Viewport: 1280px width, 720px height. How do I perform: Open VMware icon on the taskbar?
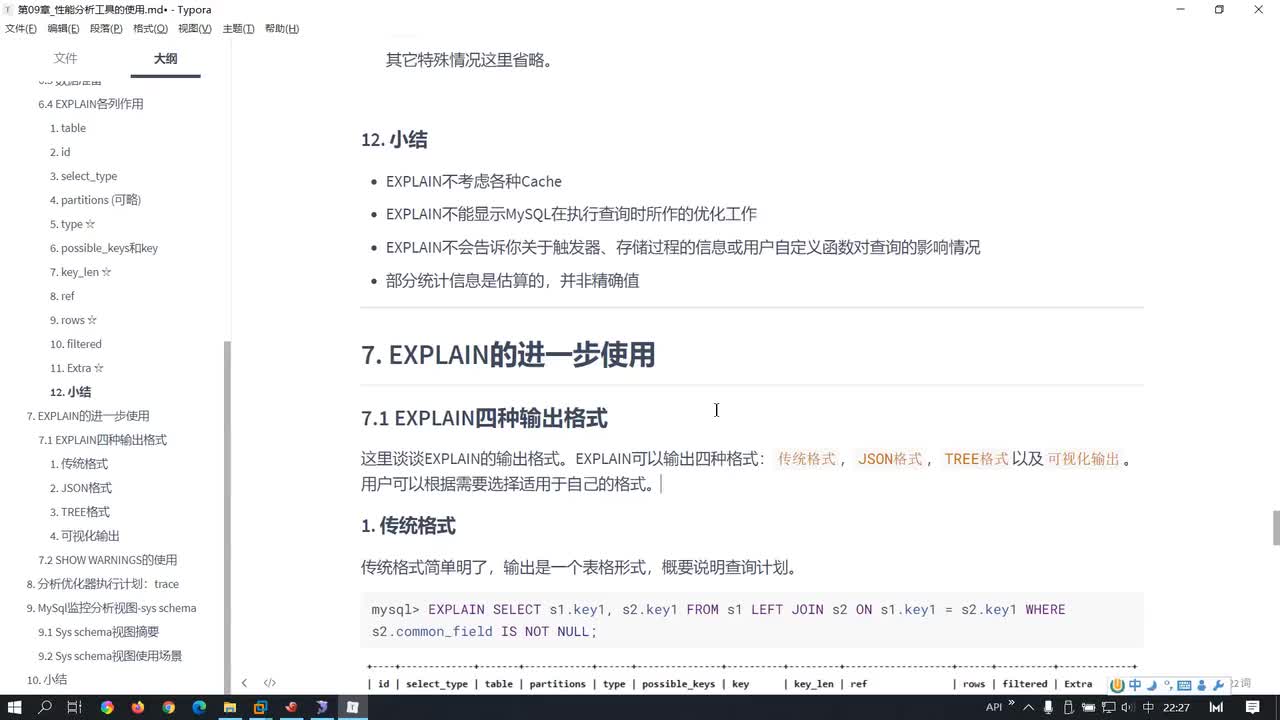[260, 707]
